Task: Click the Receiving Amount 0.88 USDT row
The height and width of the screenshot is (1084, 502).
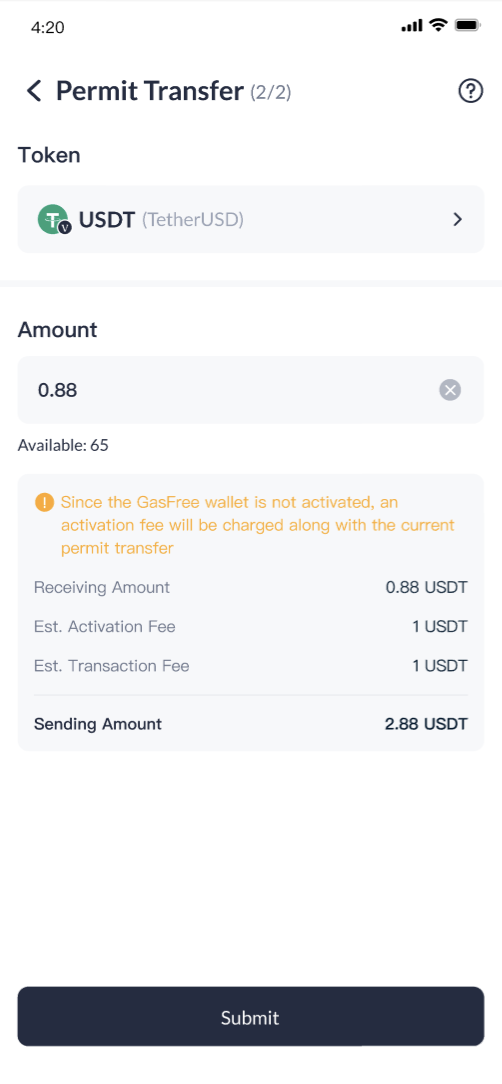Action: coord(250,588)
